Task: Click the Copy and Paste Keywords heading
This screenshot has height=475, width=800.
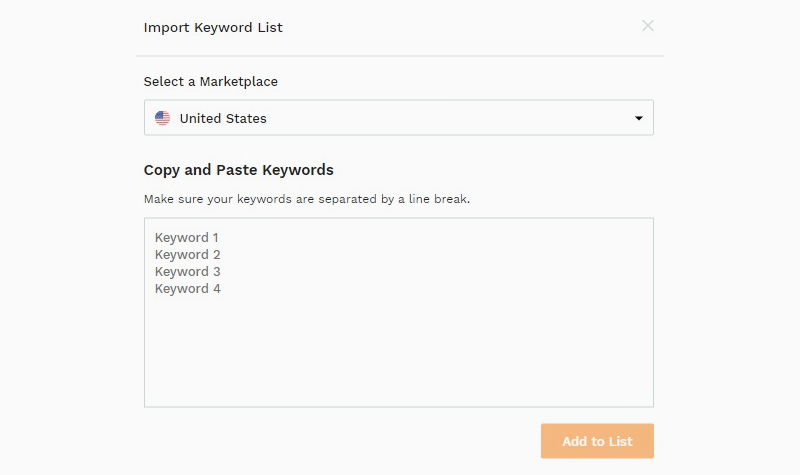Action: point(239,170)
